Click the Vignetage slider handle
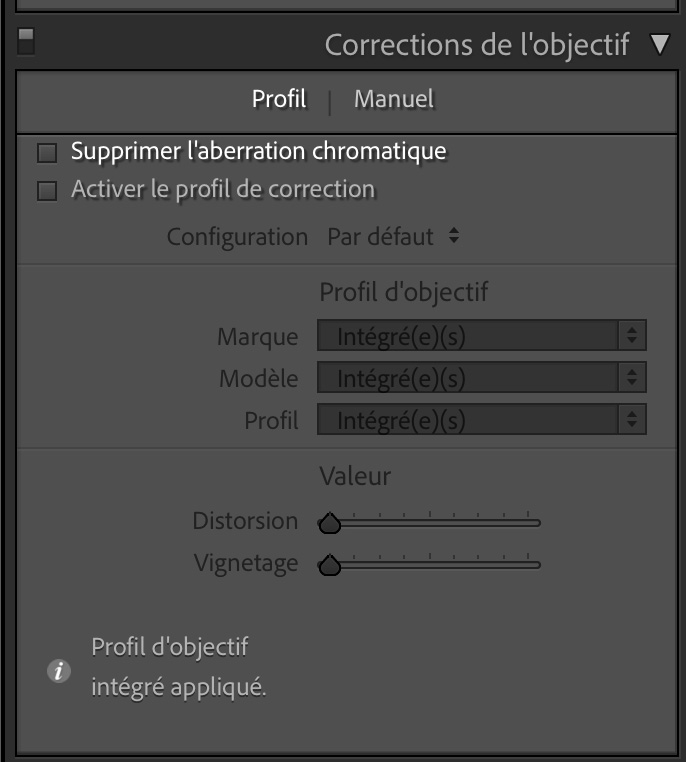Viewport: 686px width, 762px height. click(x=330, y=565)
